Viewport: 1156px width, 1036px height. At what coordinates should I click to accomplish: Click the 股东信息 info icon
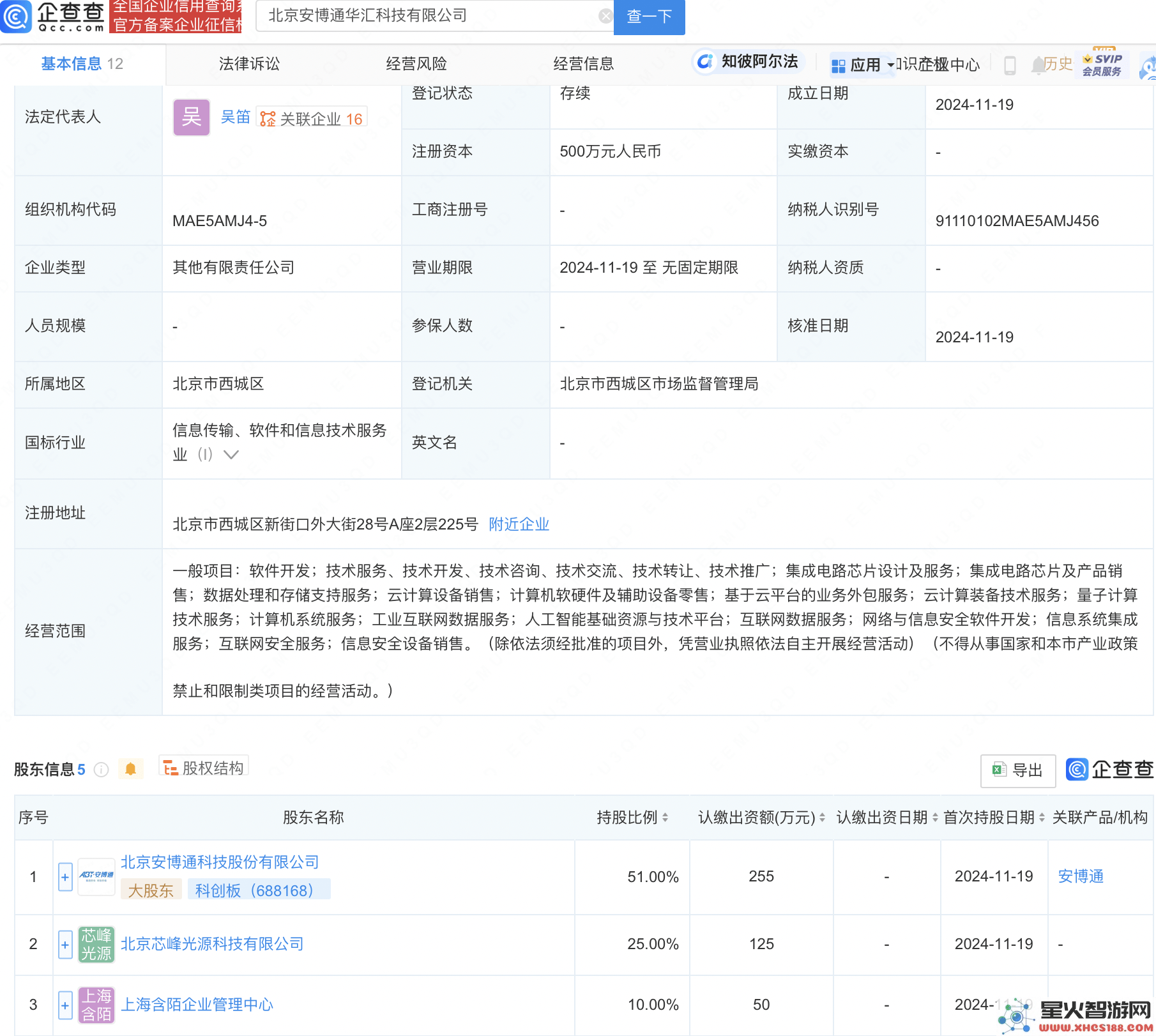coord(101,770)
